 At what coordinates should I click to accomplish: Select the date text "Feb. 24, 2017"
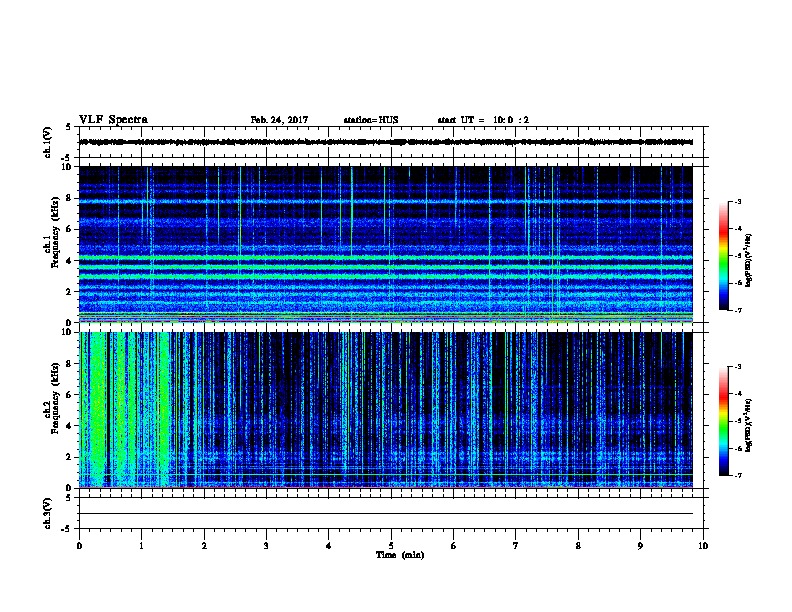point(279,120)
